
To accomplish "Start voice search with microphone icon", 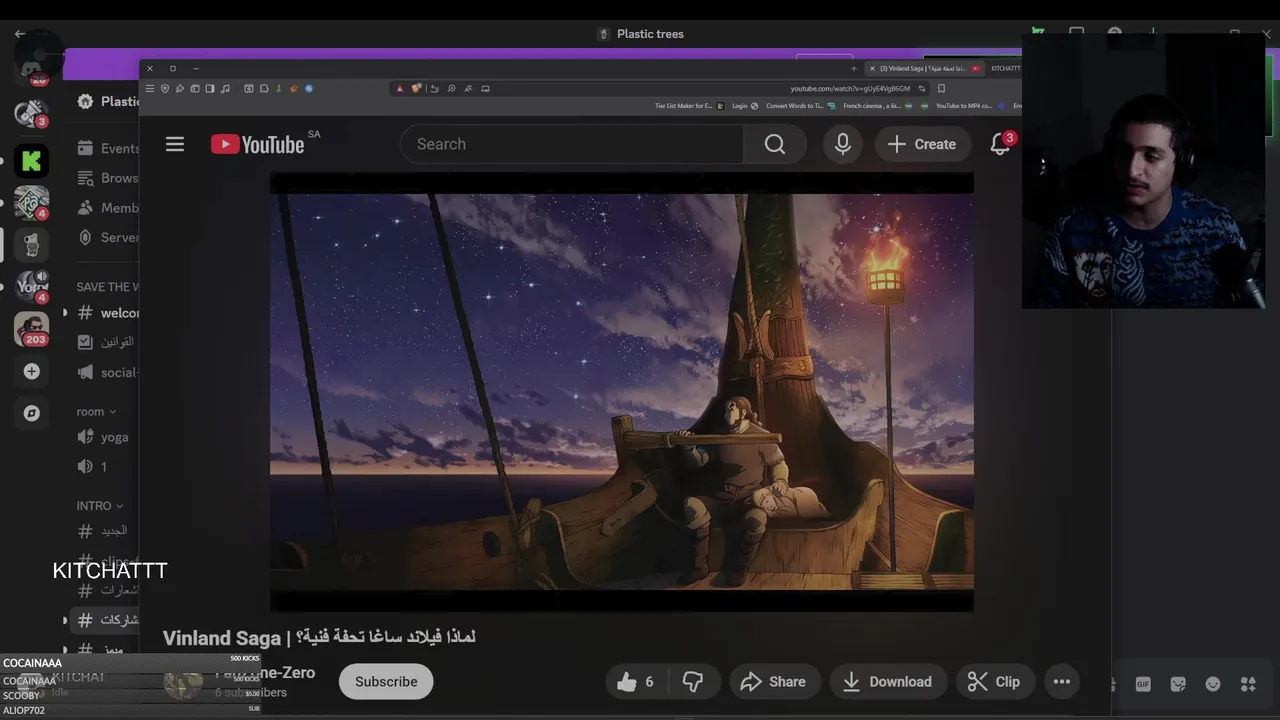I will coord(843,144).
